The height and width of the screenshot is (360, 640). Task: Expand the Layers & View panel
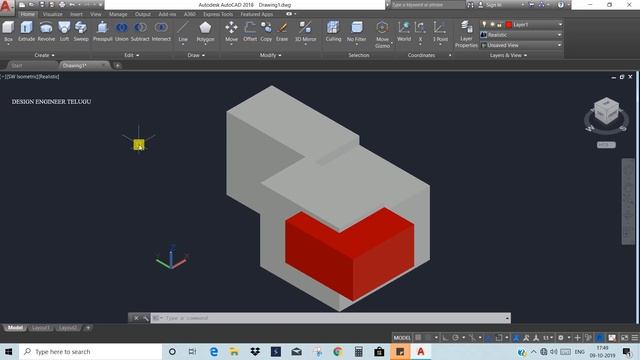pyautogui.click(x=508, y=55)
